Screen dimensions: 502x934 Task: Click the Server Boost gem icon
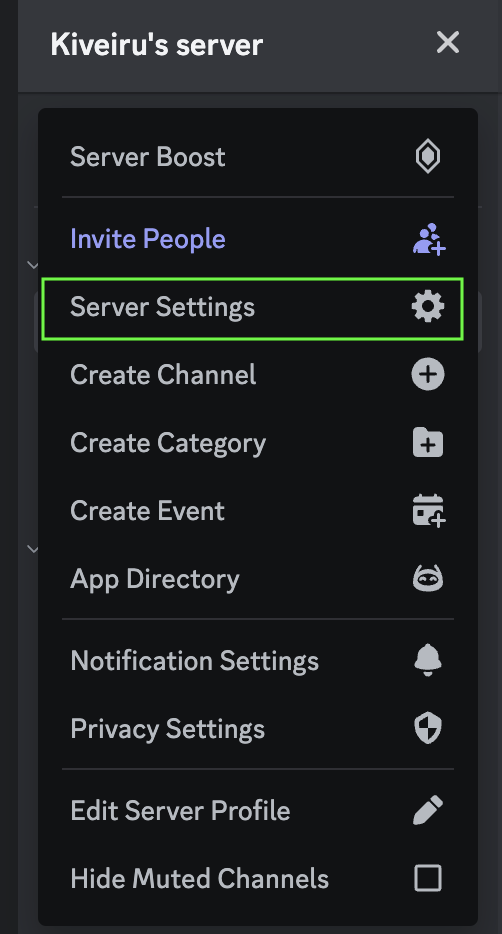428,157
